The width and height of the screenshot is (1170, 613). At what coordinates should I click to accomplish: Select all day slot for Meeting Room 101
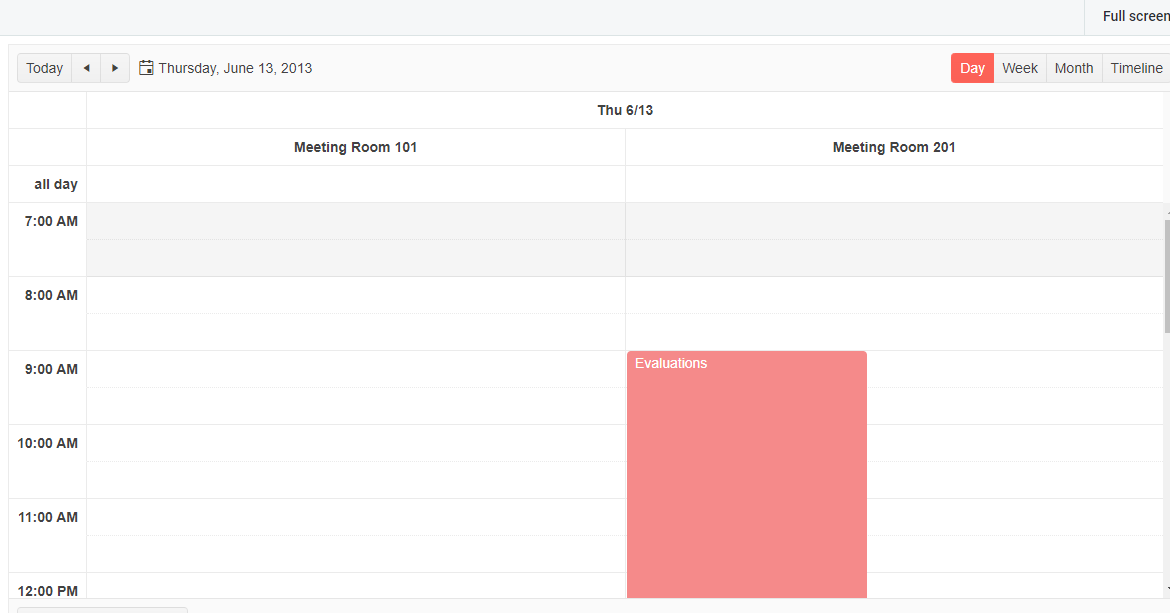[x=355, y=184]
